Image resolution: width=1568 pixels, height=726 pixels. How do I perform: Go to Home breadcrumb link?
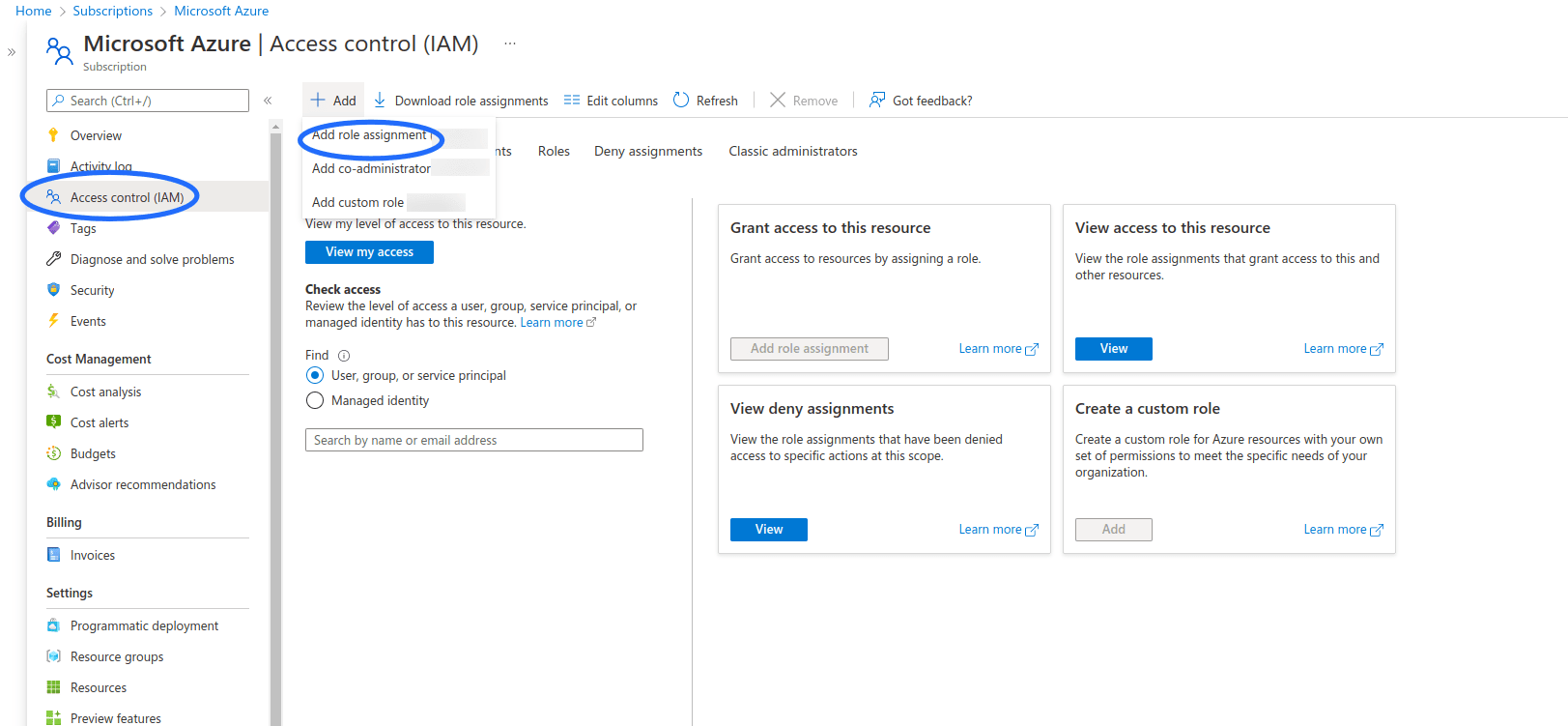34,11
